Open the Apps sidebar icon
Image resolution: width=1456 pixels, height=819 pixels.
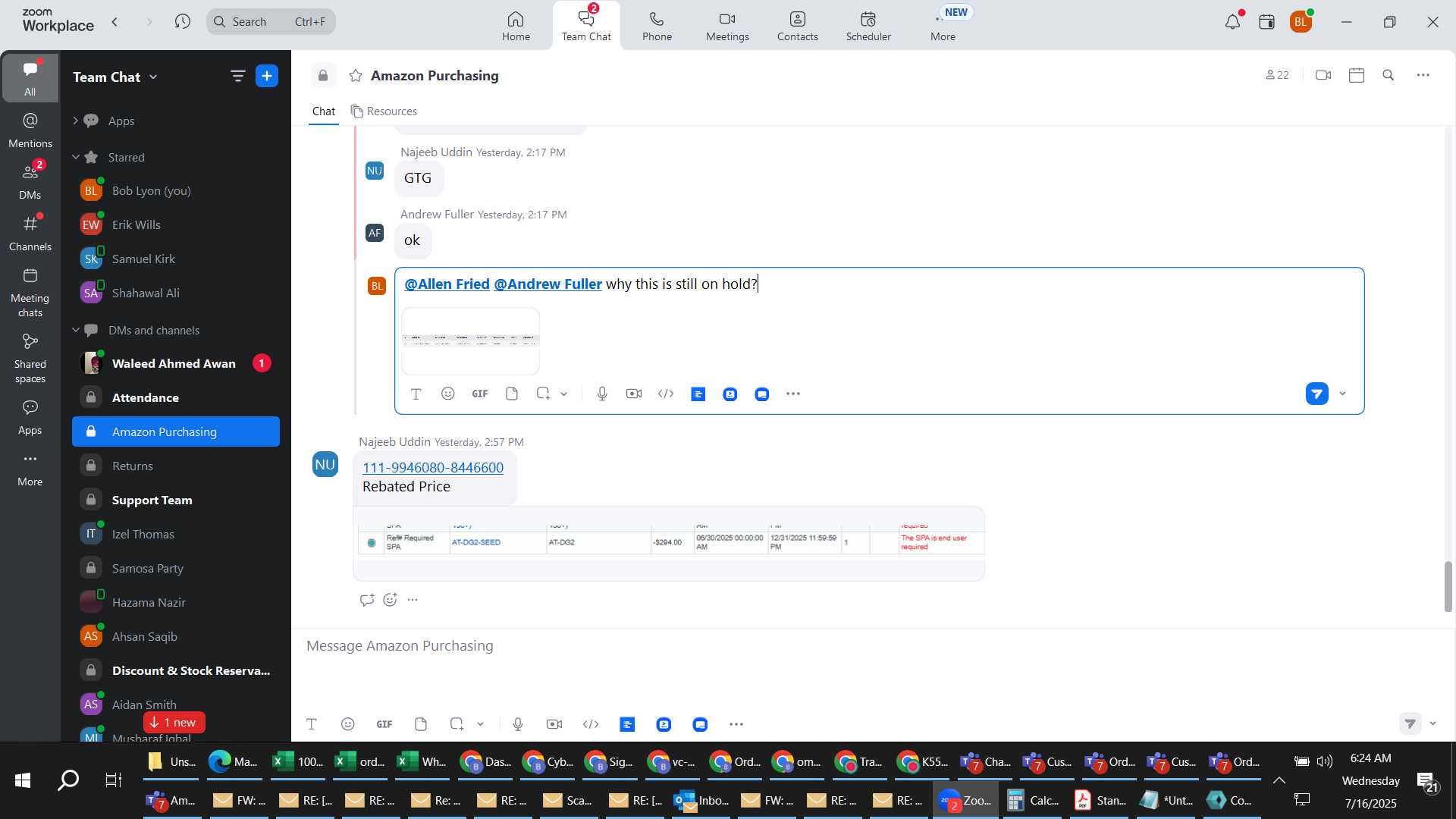click(30, 418)
